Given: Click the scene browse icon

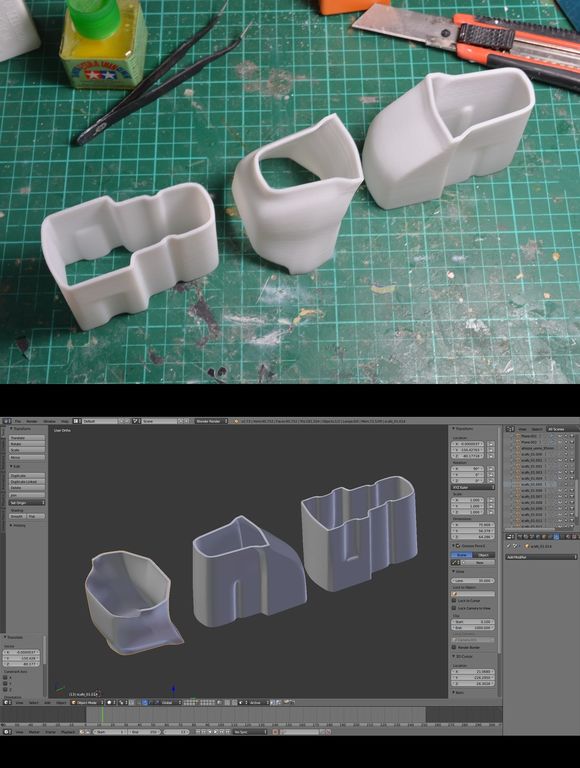Looking at the screenshot, I should (x=137, y=421).
